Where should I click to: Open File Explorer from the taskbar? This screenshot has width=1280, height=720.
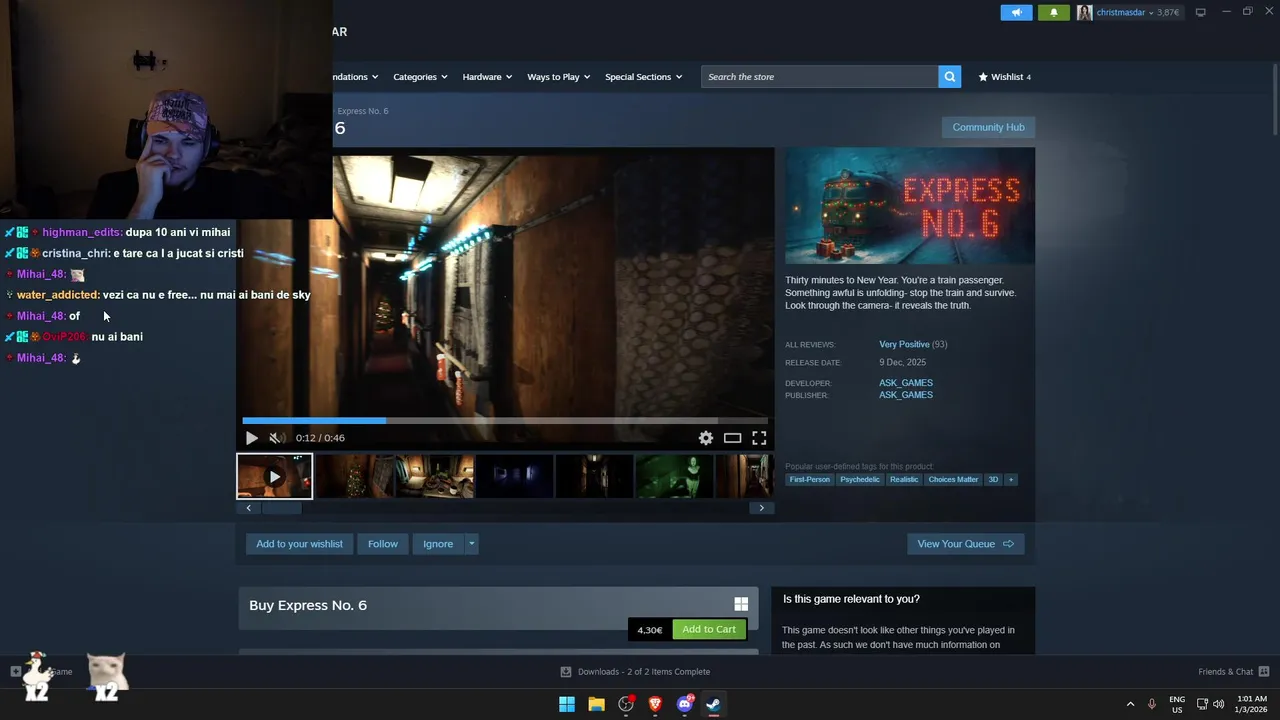pos(596,704)
